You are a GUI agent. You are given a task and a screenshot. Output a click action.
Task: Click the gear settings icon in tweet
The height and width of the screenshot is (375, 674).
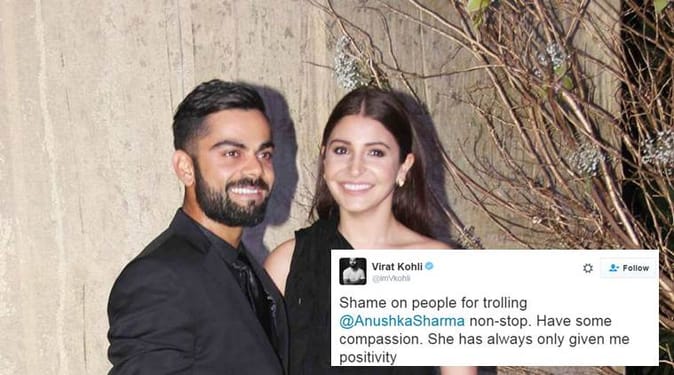tap(588, 268)
